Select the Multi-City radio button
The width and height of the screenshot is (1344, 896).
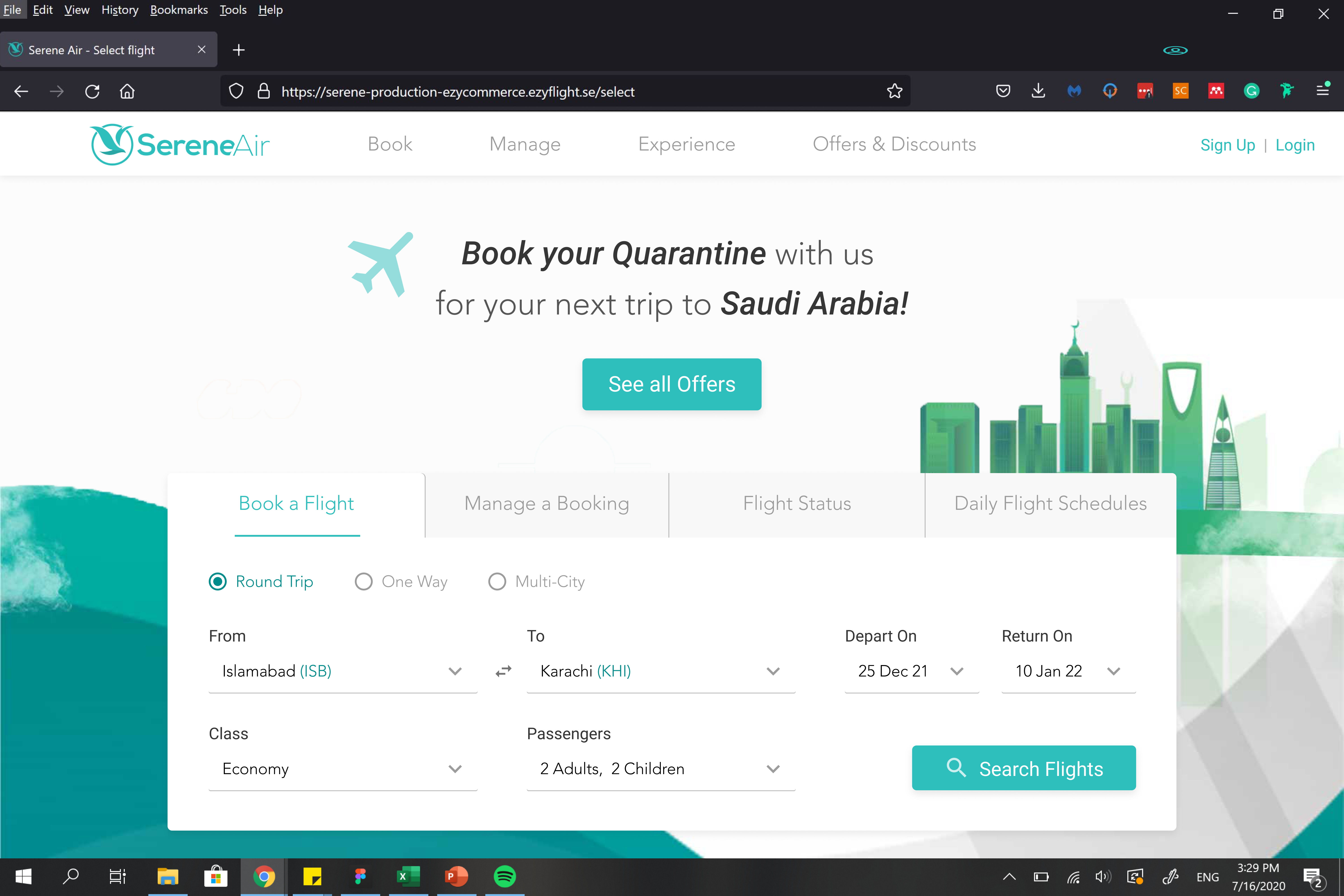(x=497, y=581)
